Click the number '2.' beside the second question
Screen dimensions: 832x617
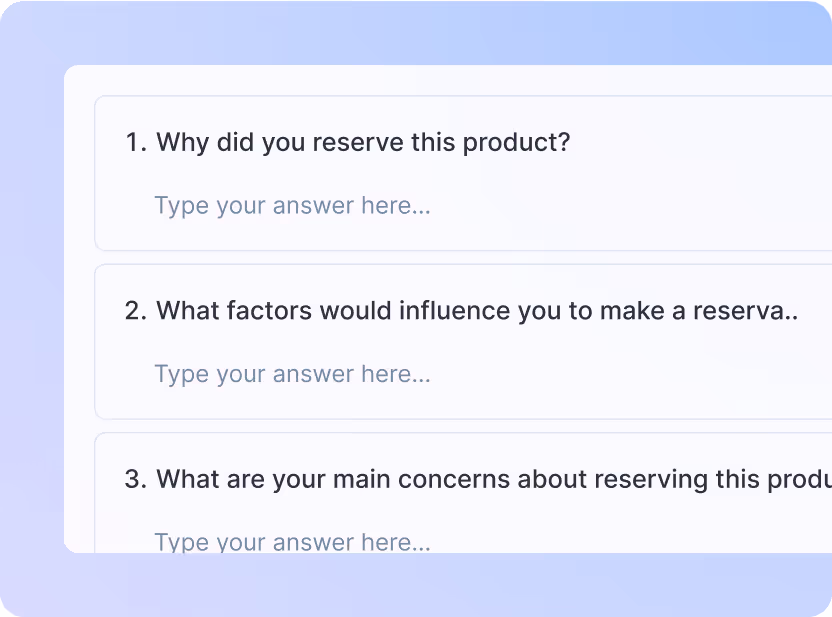[137, 310]
